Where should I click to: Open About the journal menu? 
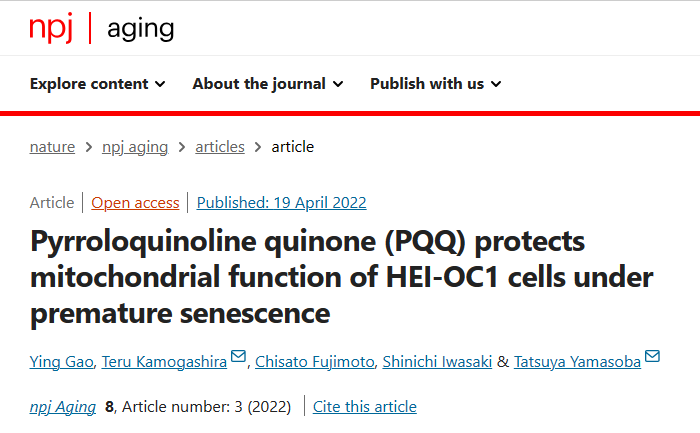click(268, 83)
